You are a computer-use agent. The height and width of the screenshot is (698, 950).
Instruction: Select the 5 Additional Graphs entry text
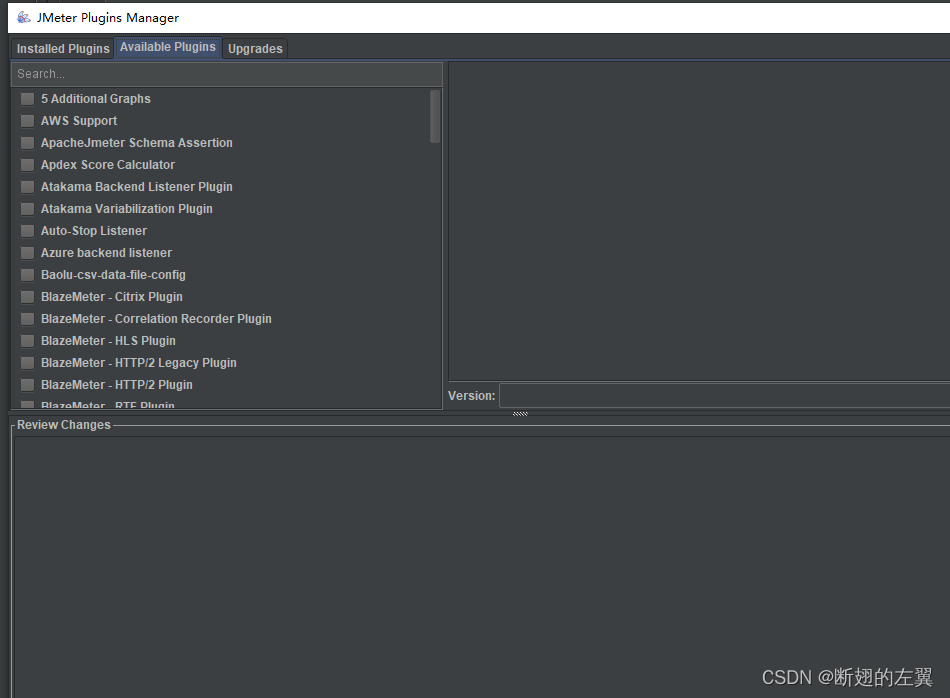(x=96, y=99)
